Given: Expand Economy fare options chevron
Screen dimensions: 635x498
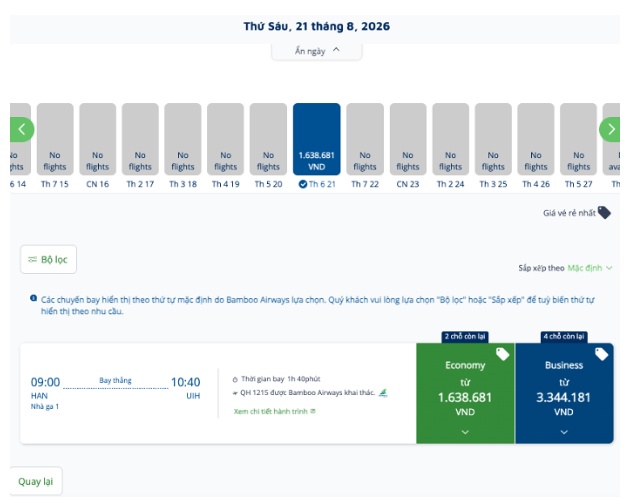Looking at the screenshot, I should tap(465, 432).
